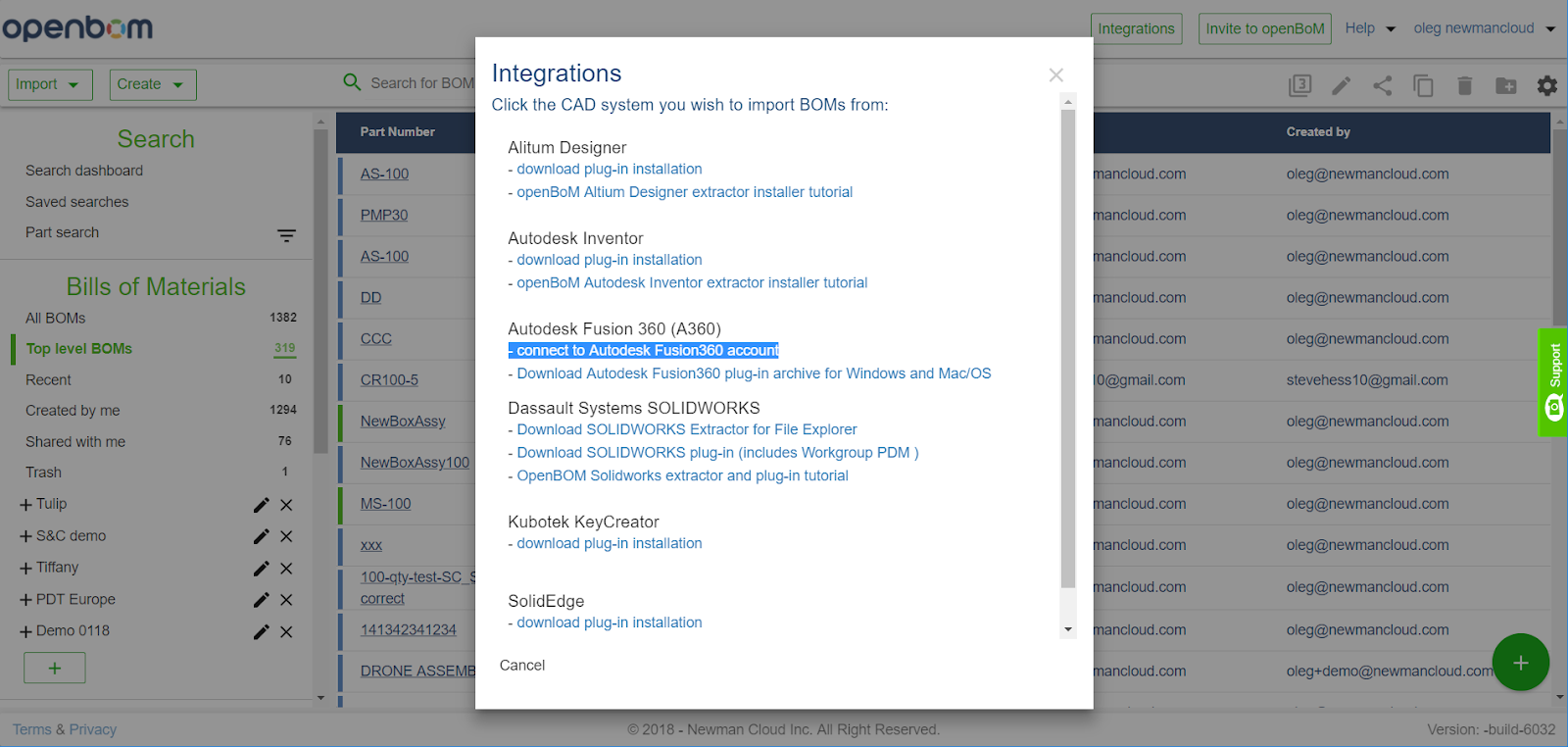
Task: Open the green Support side tab
Action: point(1553,382)
